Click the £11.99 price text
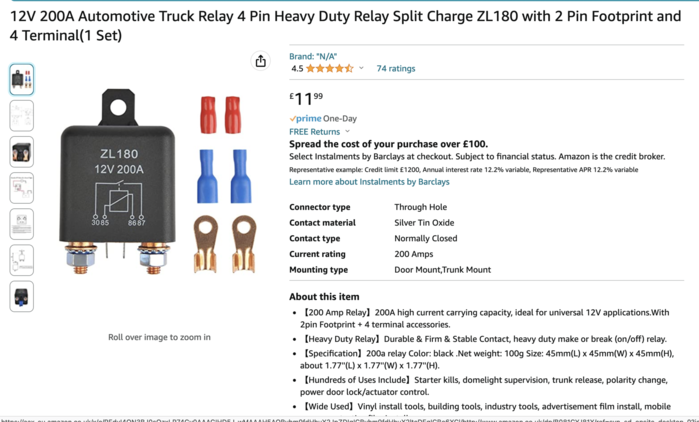Image resolution: width=699 pixels, height=422 pixels. (x=306, y=98)
